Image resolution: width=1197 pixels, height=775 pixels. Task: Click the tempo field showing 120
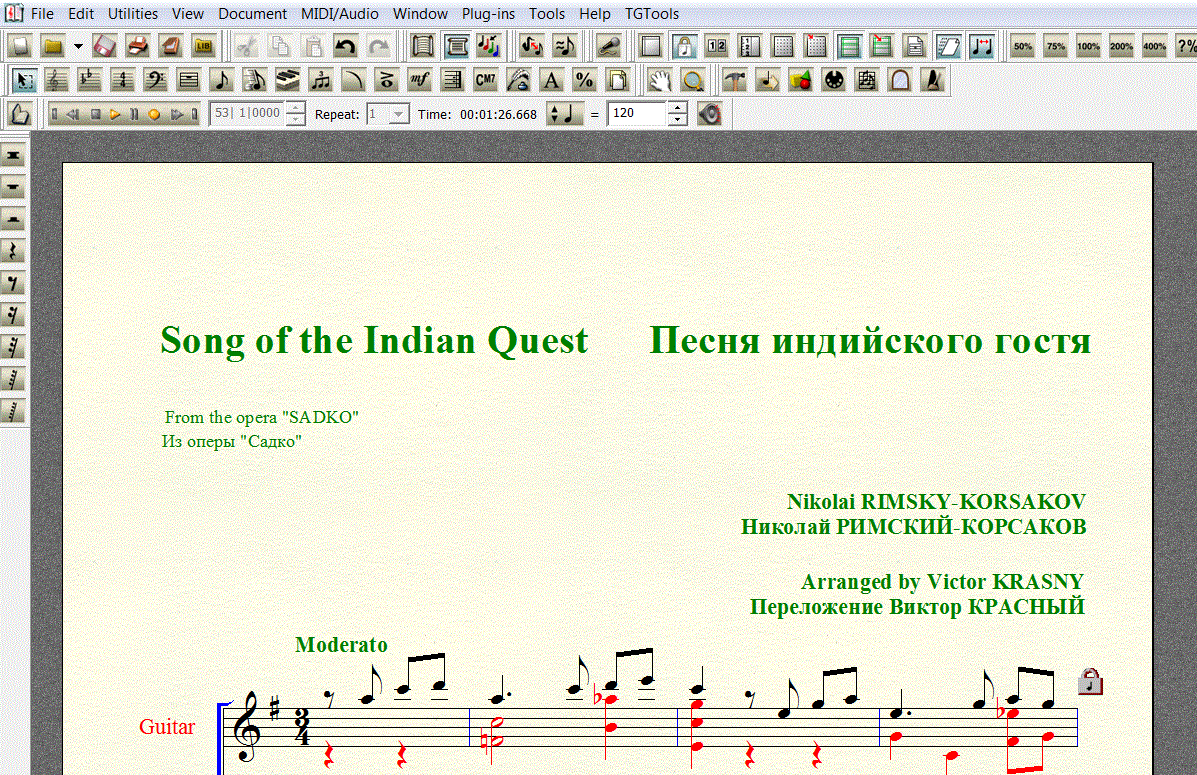point(637,114)
